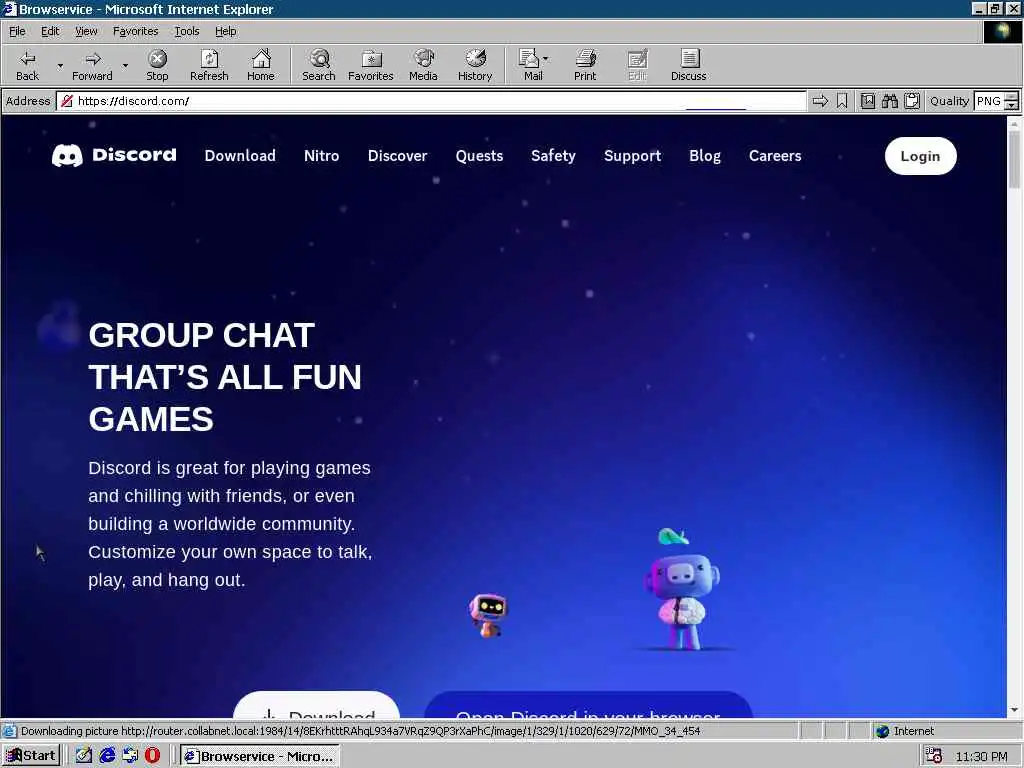Reload the page using Refresh
The image size is (1024, 768).
(209, 65)
